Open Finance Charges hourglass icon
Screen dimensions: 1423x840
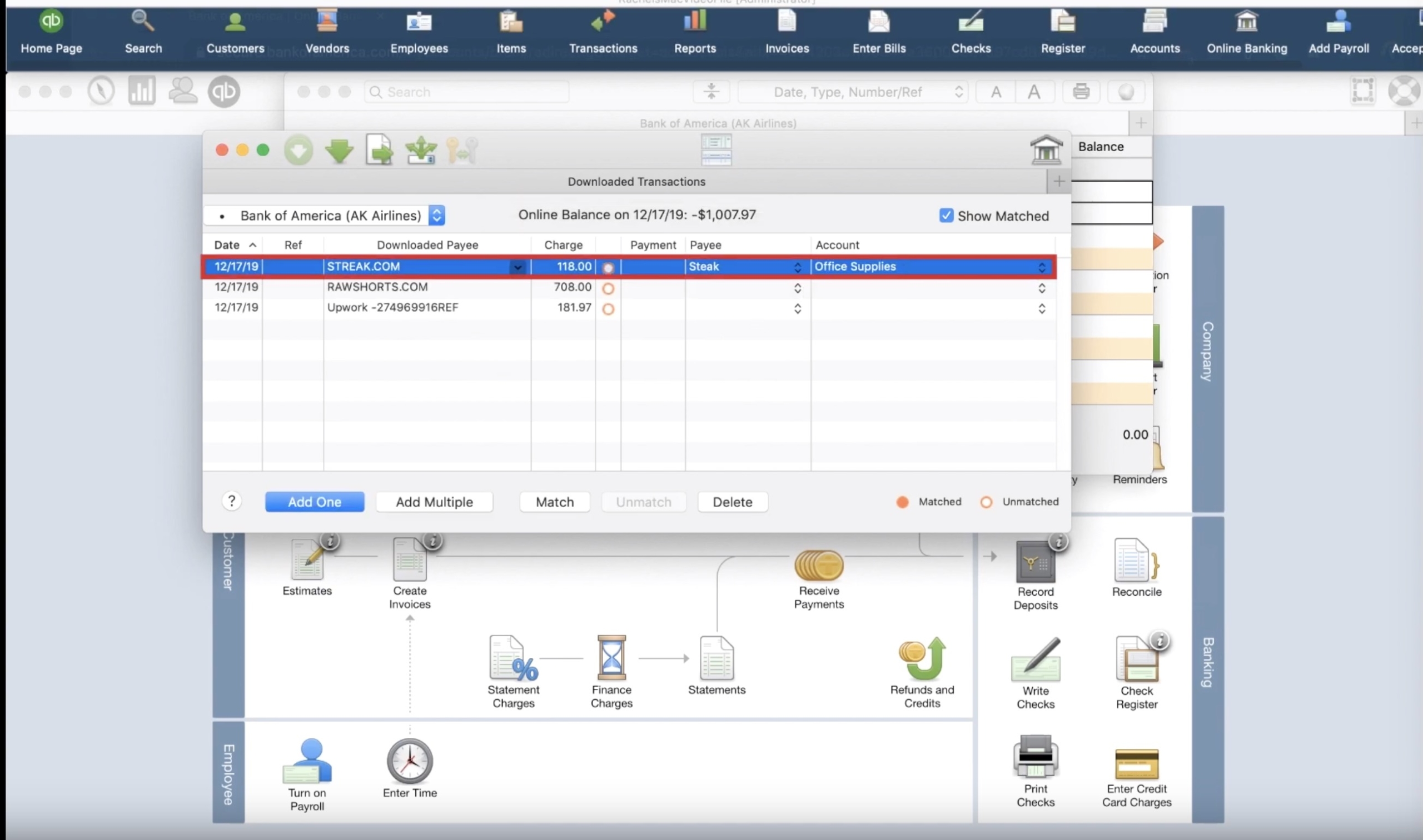pos(611,672)
